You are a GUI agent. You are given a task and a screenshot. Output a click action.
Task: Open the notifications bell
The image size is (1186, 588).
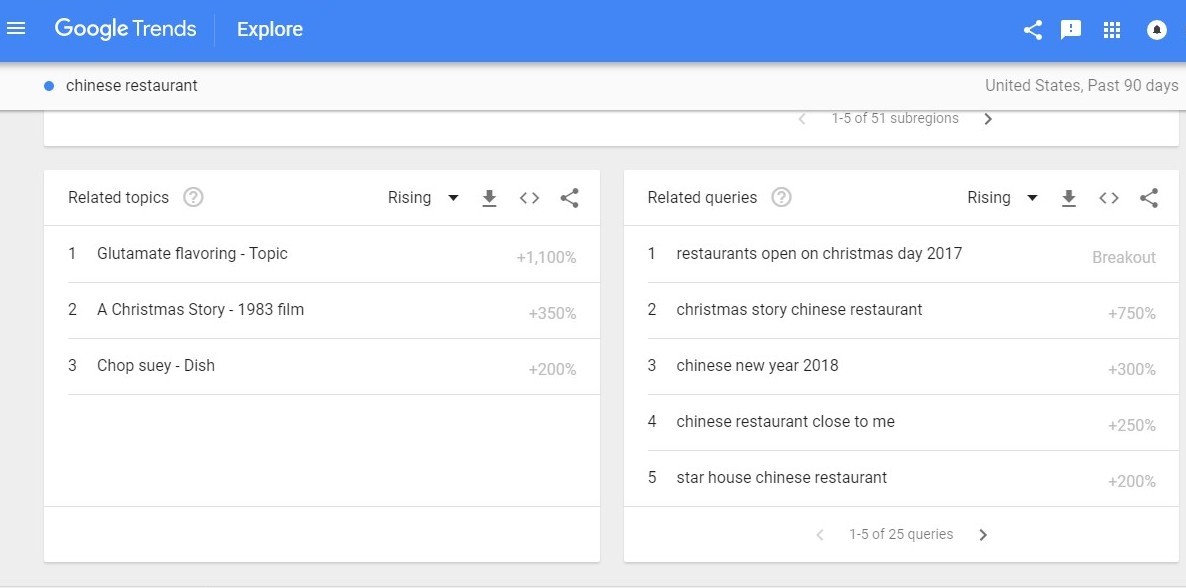tap(1157, 30)
